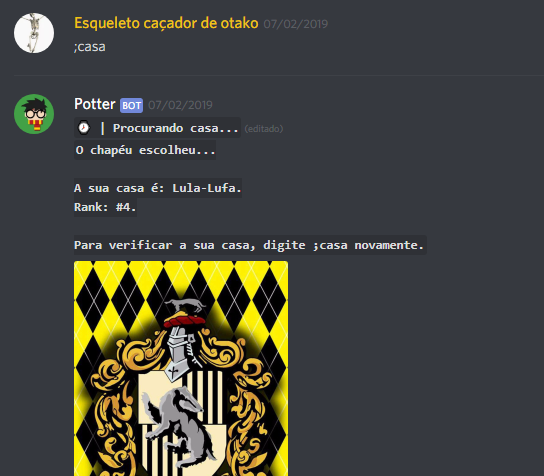Open the Hufflepuff crest image attachment

[181, 368]
